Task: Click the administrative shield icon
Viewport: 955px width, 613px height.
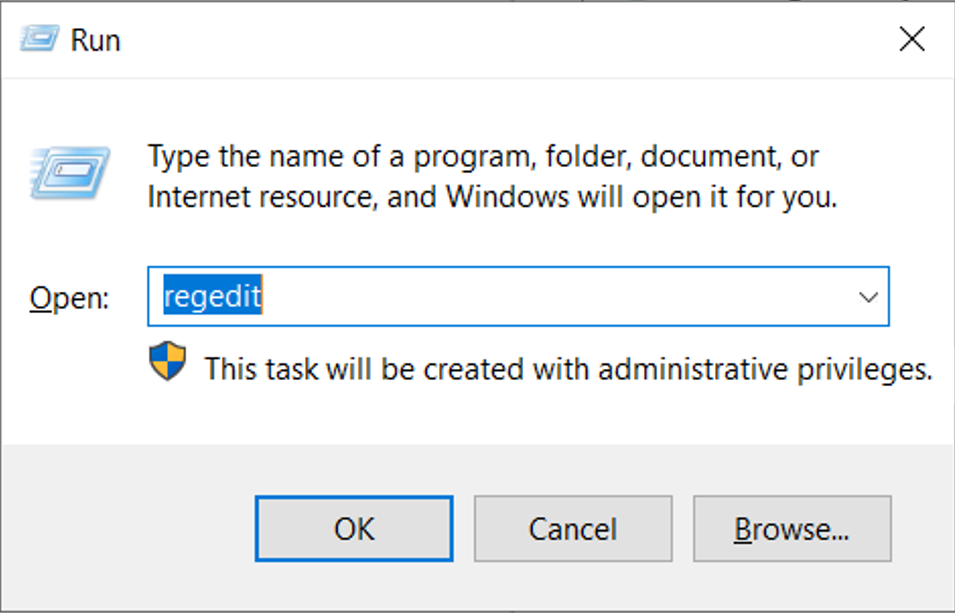Action: tap(168, 362)
